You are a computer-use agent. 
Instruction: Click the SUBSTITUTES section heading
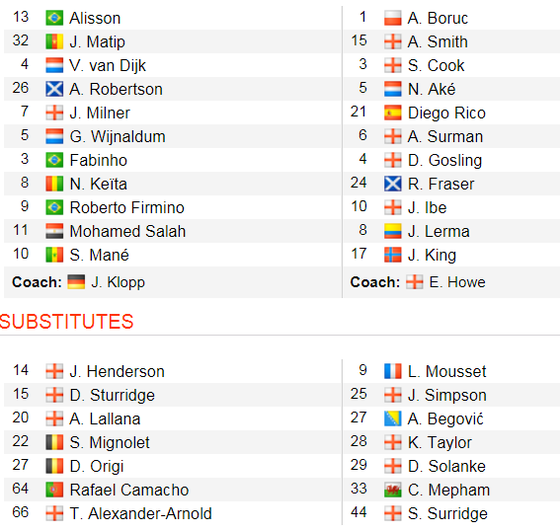[67, 321]
